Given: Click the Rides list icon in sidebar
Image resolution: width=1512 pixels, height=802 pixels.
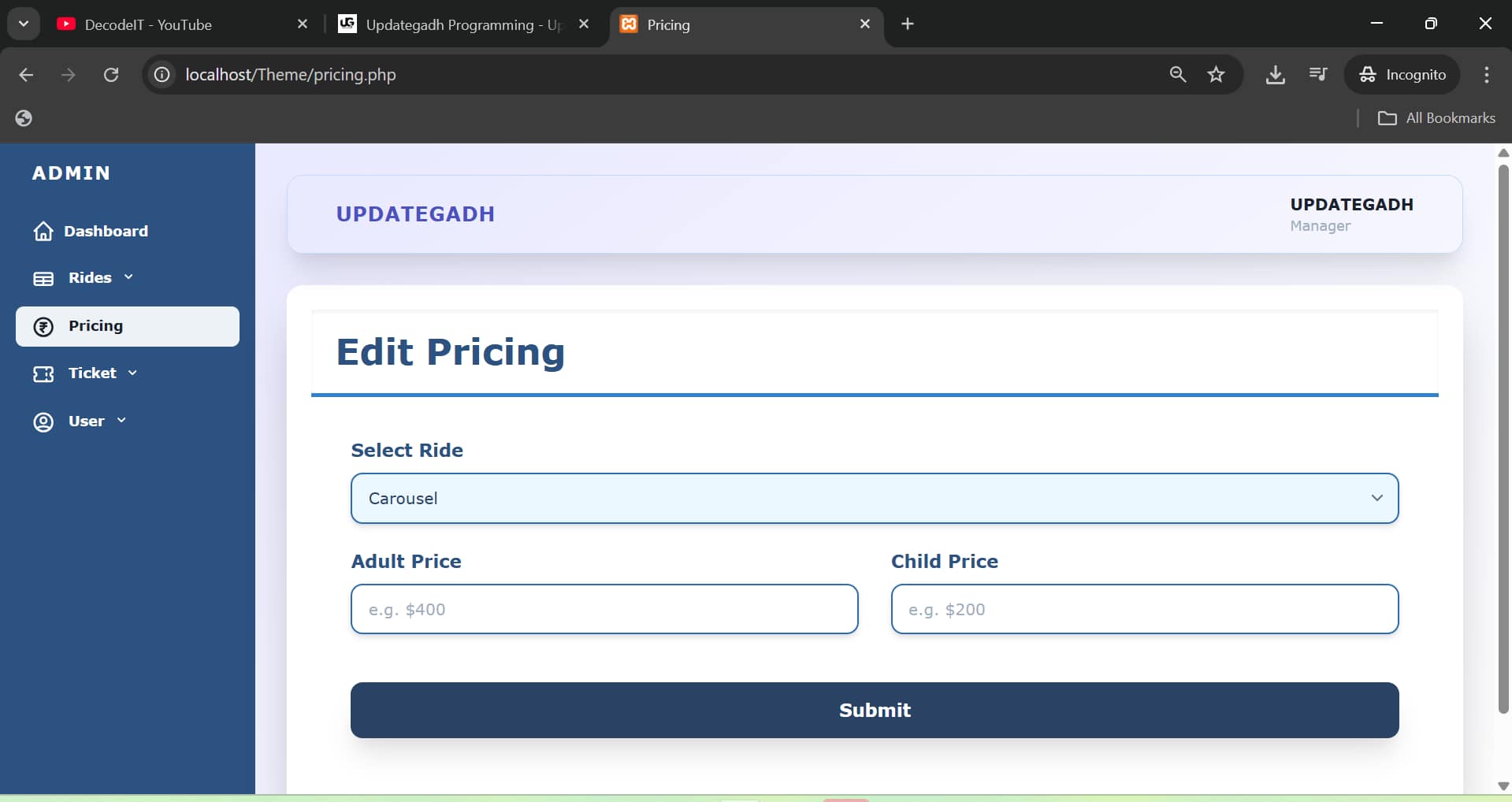Looking at the screenshot, I should click(x=43, y=278).
